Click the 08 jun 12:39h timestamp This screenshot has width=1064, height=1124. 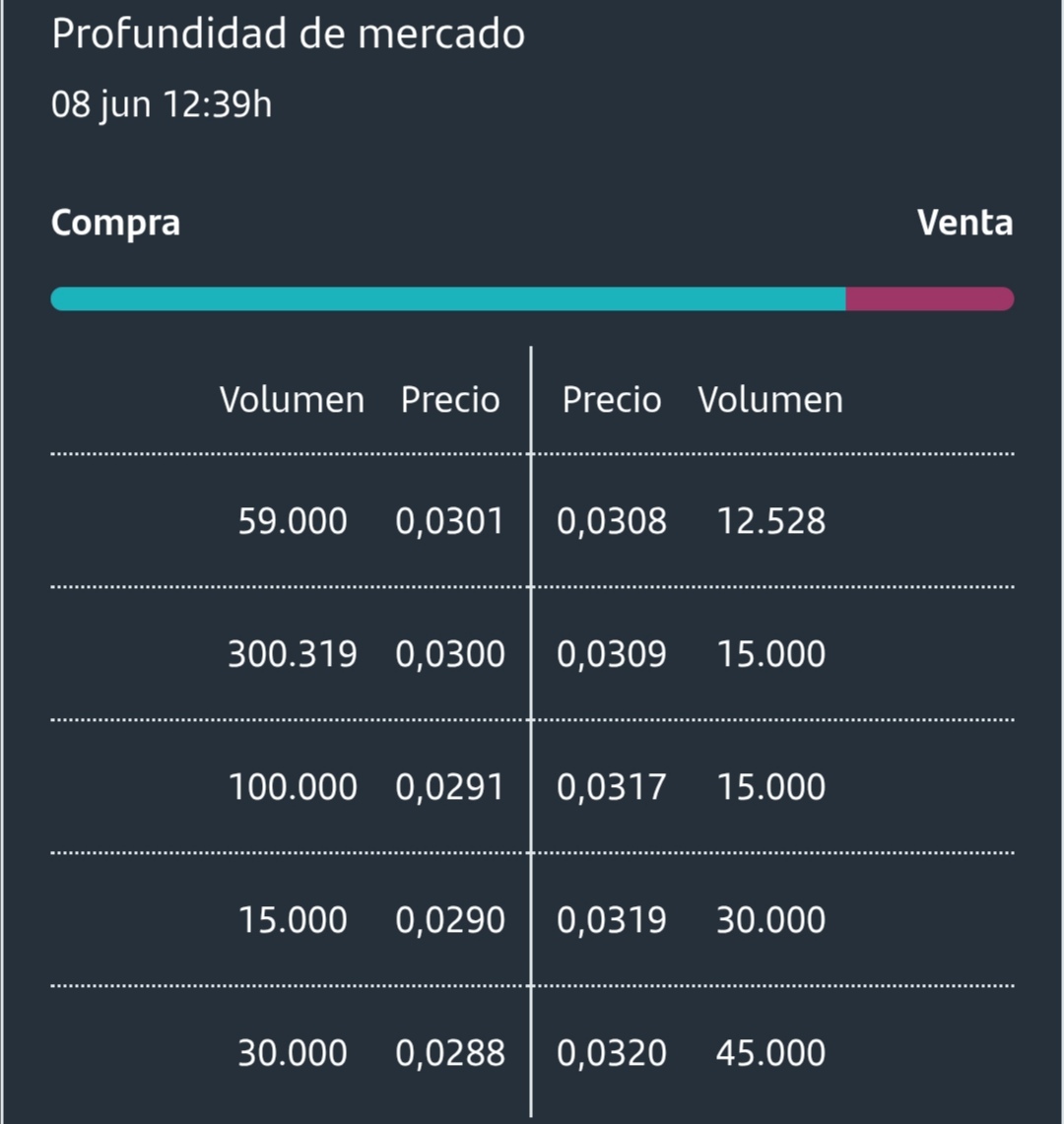pos(162,104)
